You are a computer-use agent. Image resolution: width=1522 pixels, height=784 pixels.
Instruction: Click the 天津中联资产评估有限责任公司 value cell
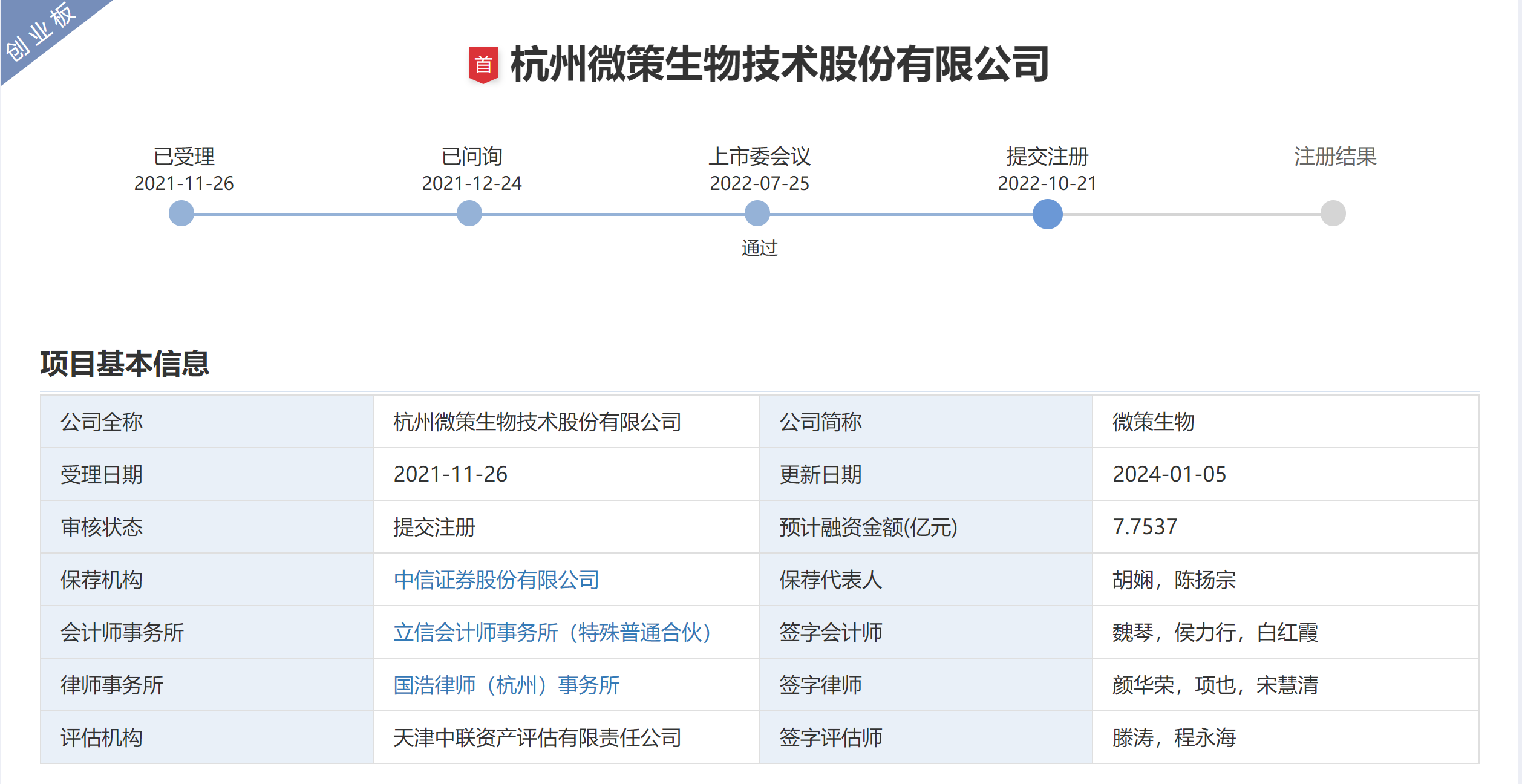[566, 737]
